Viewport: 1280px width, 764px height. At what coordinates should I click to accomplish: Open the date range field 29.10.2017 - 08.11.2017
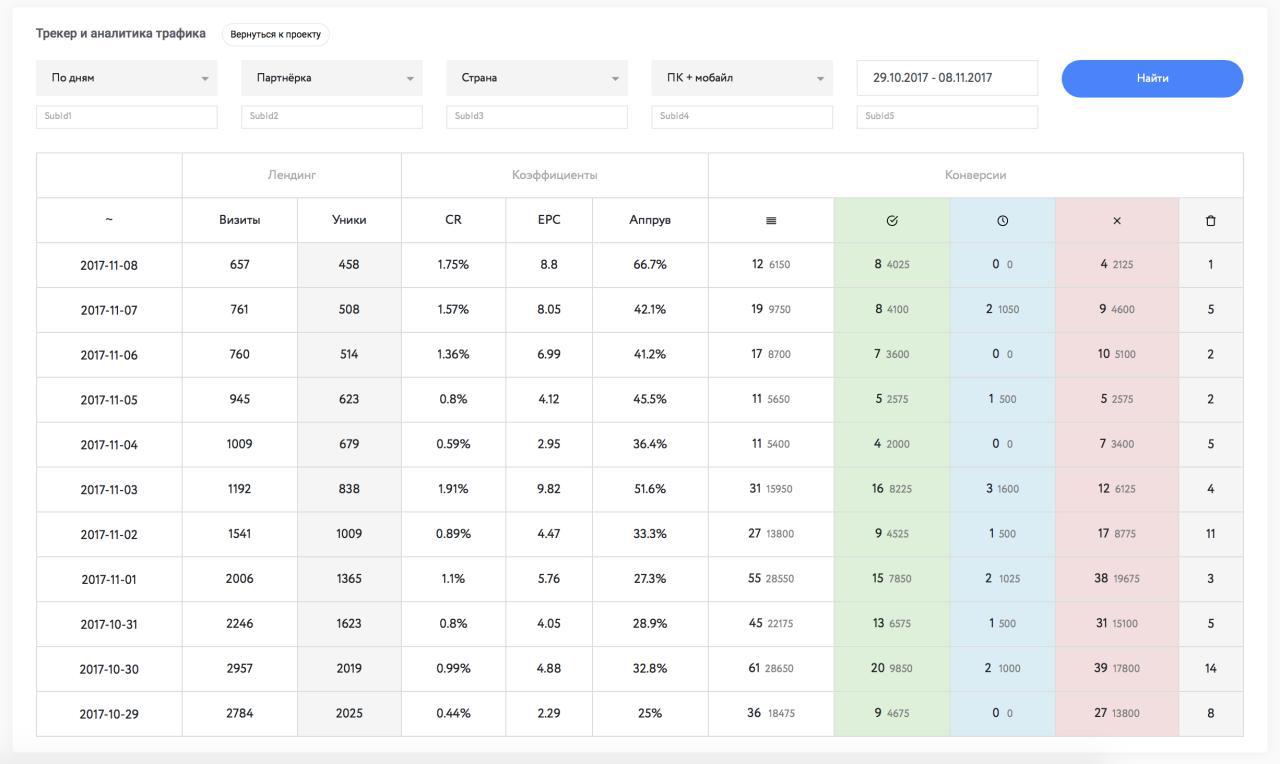tap(947, 78)
